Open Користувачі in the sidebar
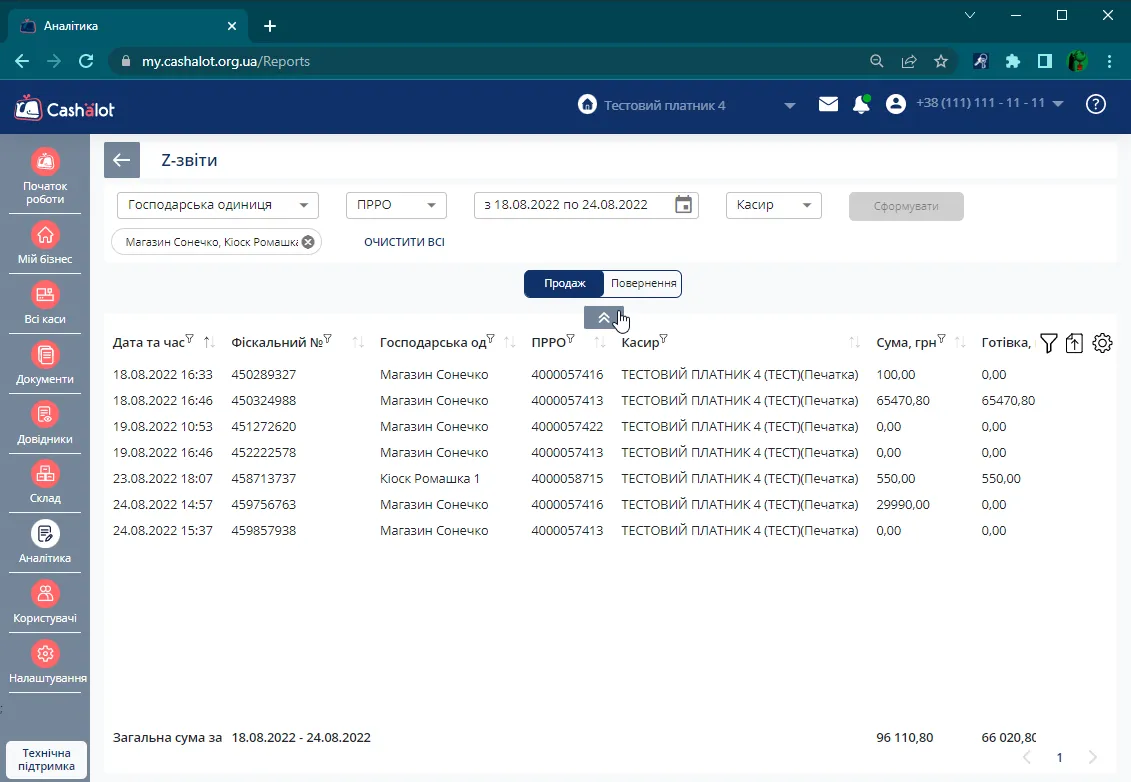Viewport: 1131px width, 782px height. click(45, 603)
